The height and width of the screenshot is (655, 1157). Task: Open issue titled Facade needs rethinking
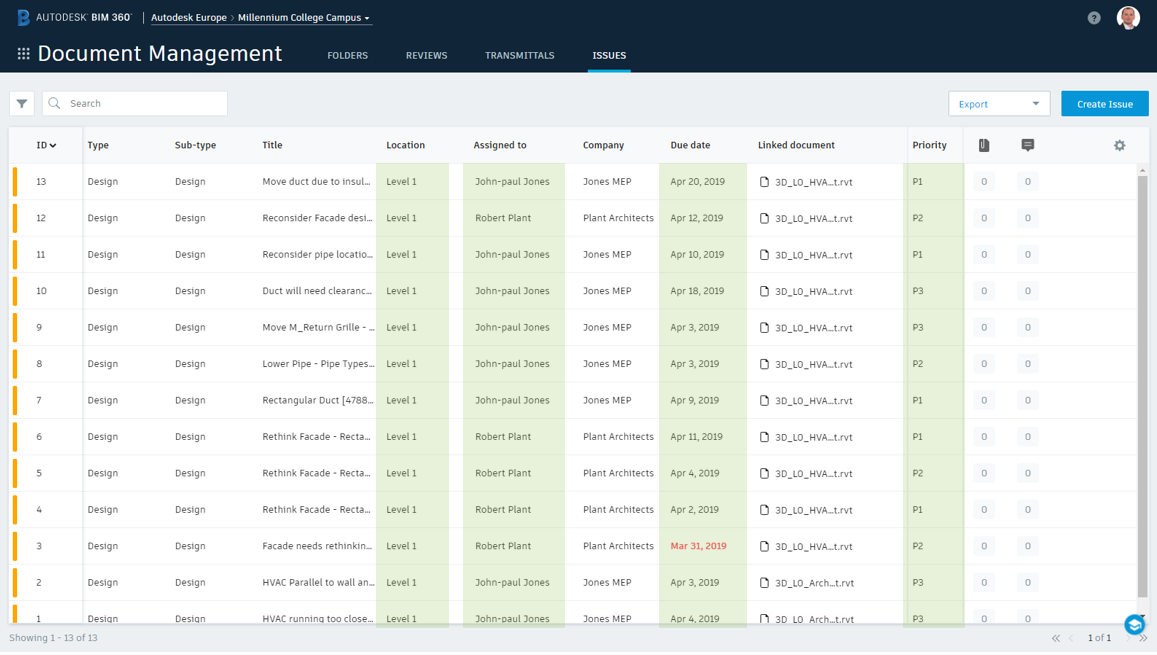point(317,546)
